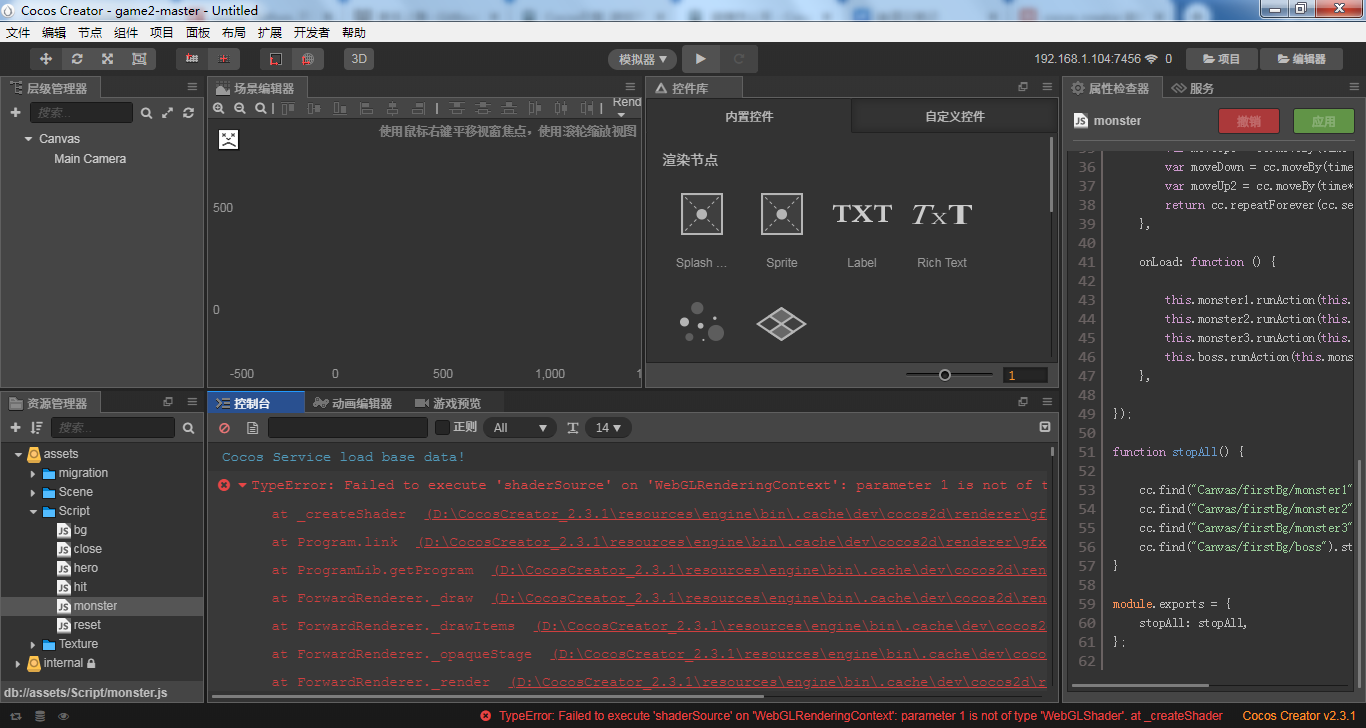Viewport: 1366px width, 728px height.
Task: Open the 动画编辑器 animation editor tab
Action: coord(353,403)
